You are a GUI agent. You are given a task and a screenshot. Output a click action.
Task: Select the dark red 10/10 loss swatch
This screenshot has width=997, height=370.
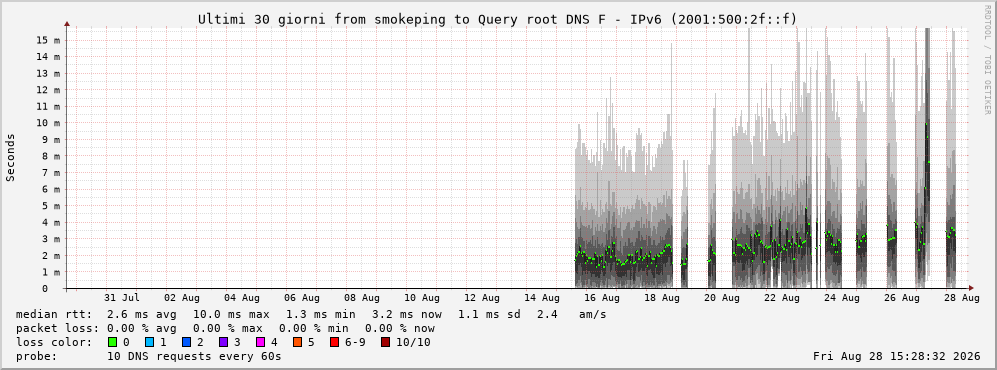pyautogui.click(x=385, y=342)
